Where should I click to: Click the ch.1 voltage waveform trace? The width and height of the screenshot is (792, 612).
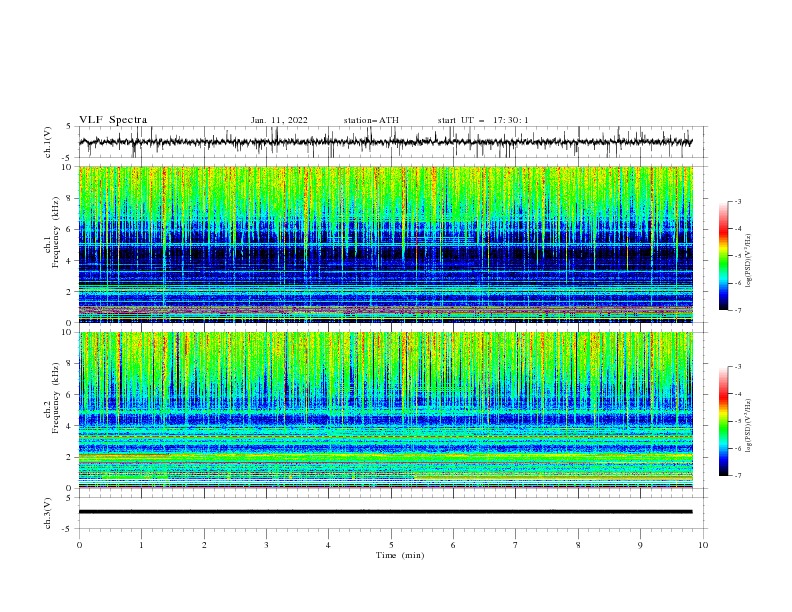(386, 142)
